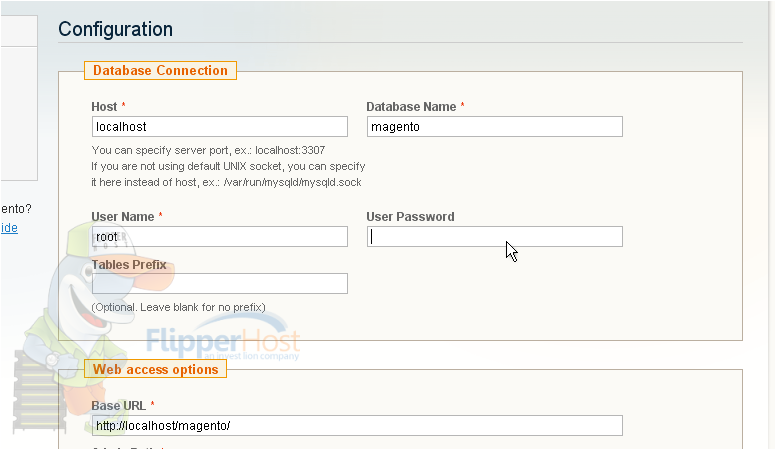776x450 pixels.
Task: Click the empty Tables Prefix input field
Action: [x=220, y=284]
